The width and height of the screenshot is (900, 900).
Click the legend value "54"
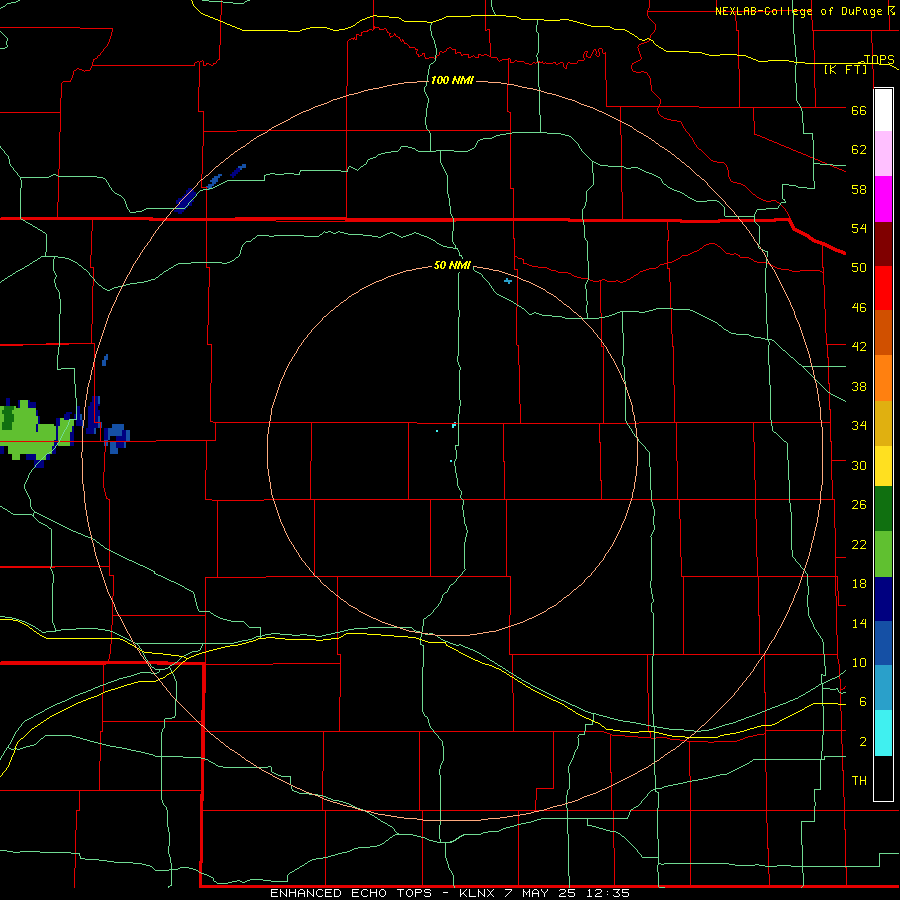[x=859, y=228]
